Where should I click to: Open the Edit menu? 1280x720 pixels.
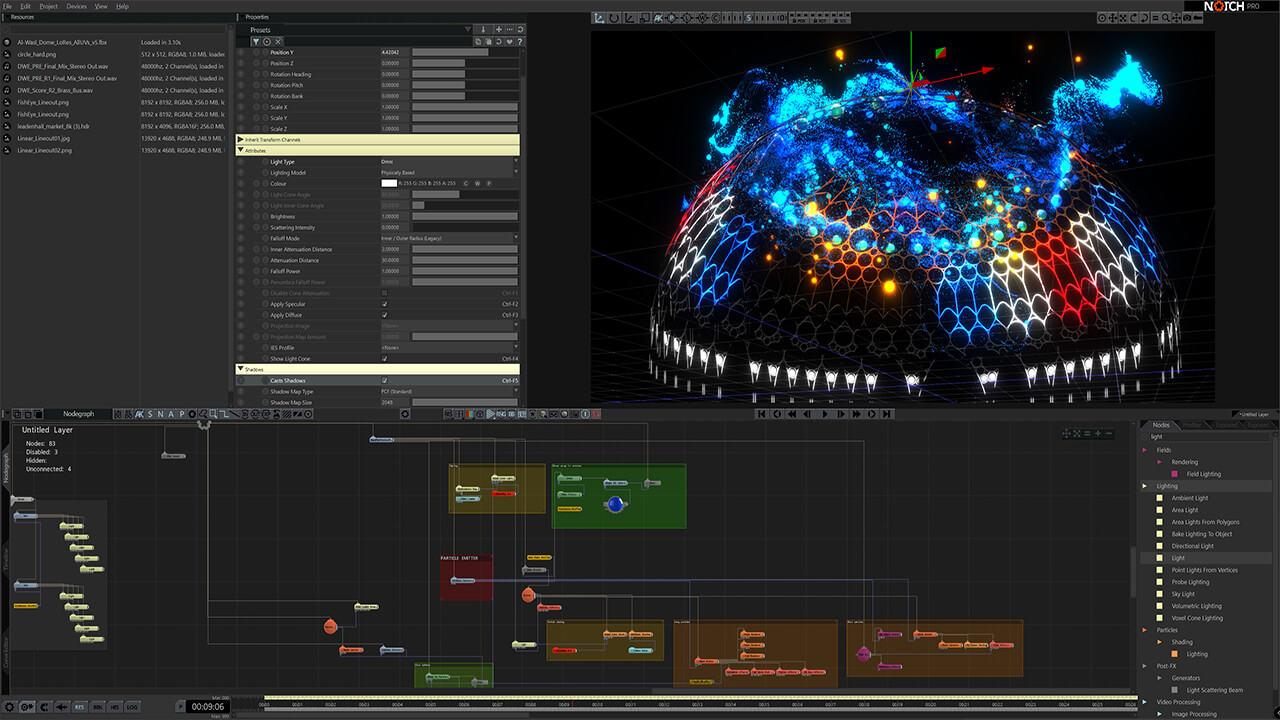[x=26, y=6]
